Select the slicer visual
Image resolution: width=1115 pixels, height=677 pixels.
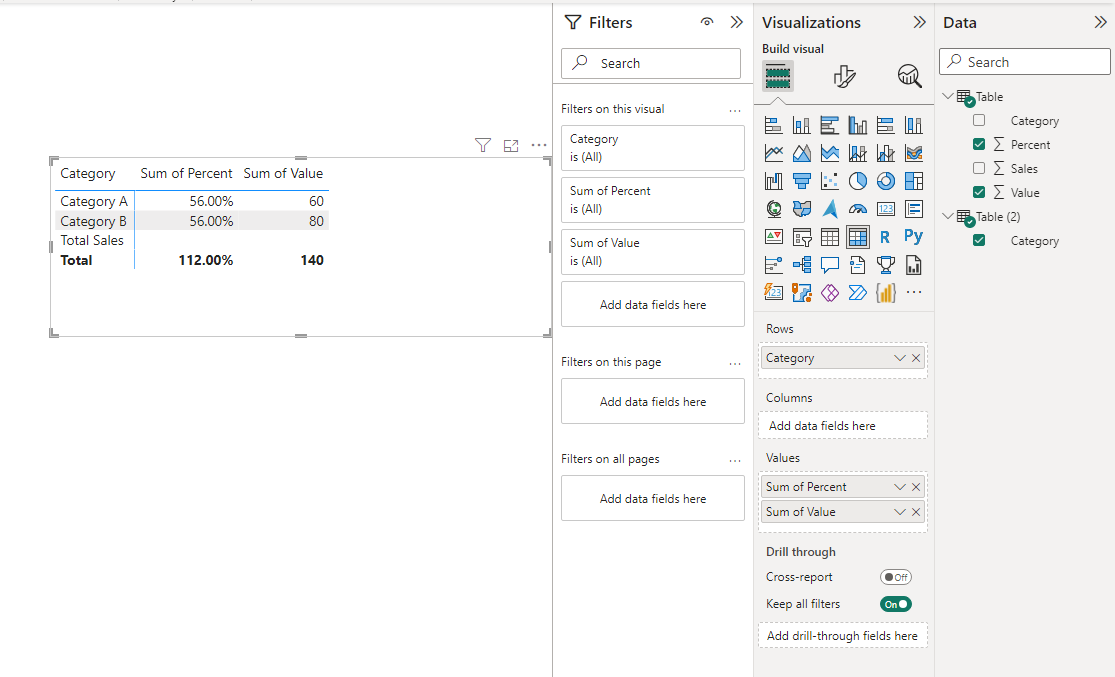pyautogui.click(x=801, y=236)
